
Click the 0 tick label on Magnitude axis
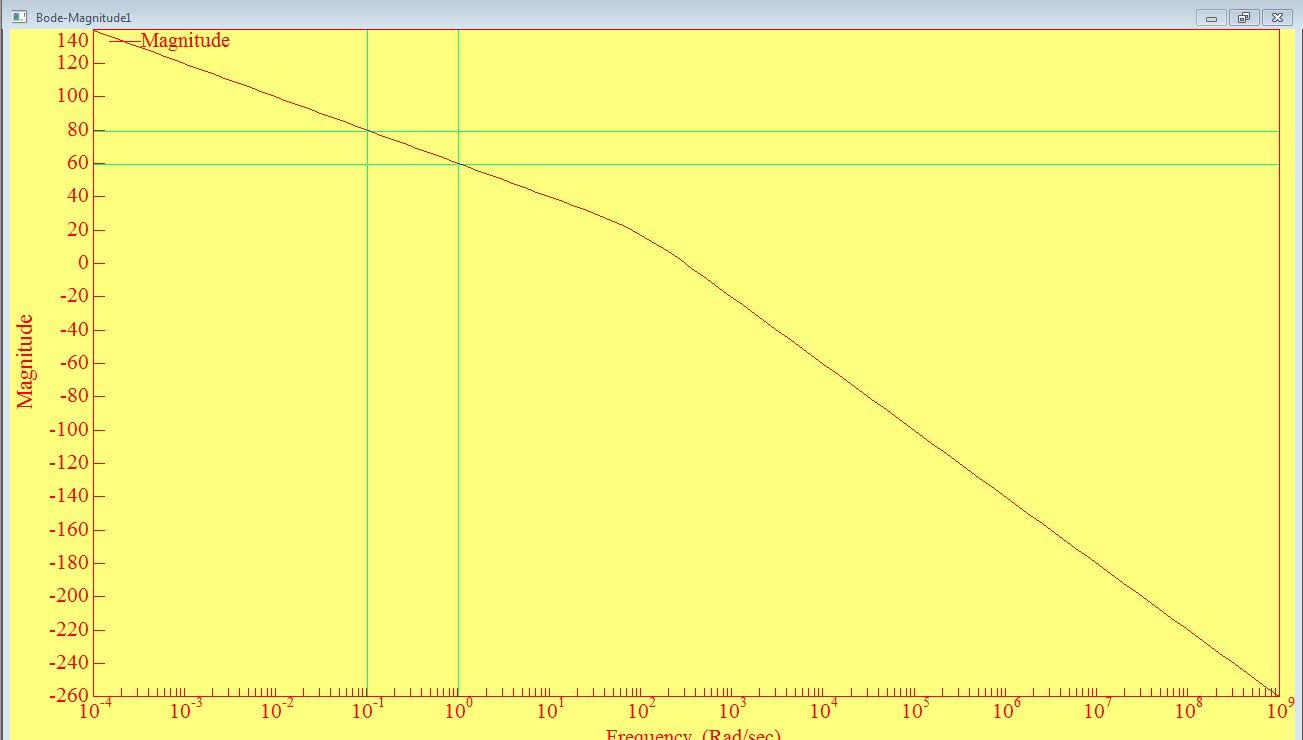coord(84,263)
